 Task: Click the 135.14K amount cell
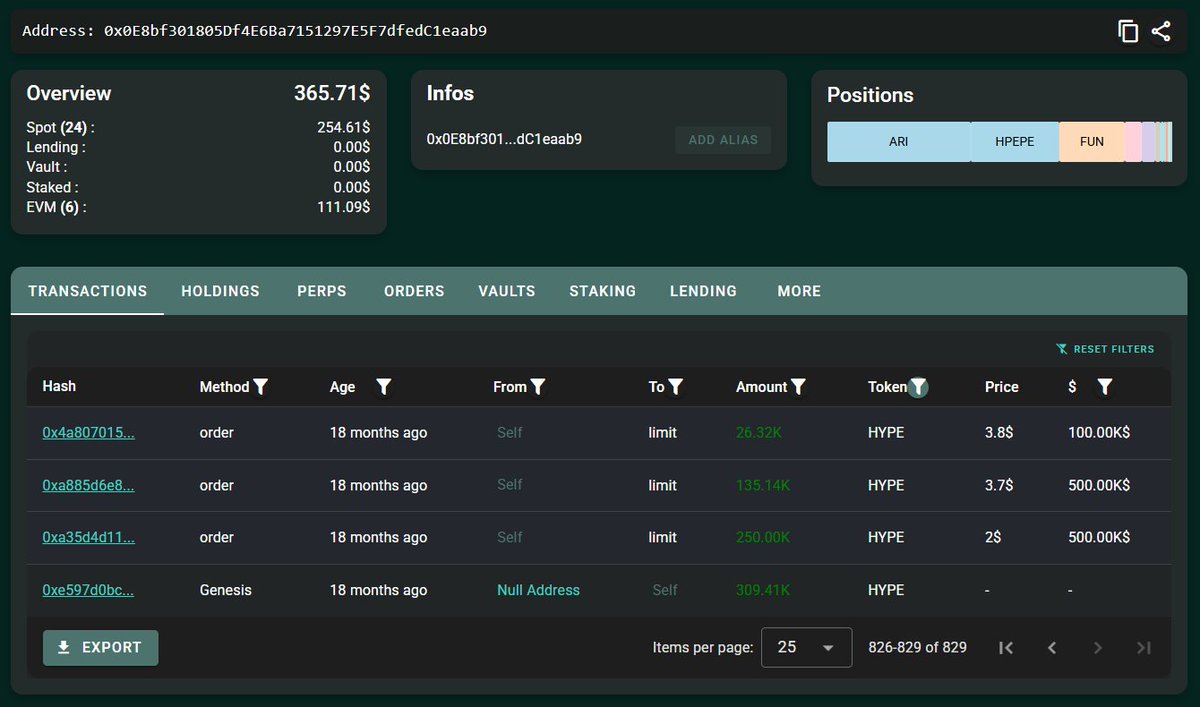coord(763,485)
